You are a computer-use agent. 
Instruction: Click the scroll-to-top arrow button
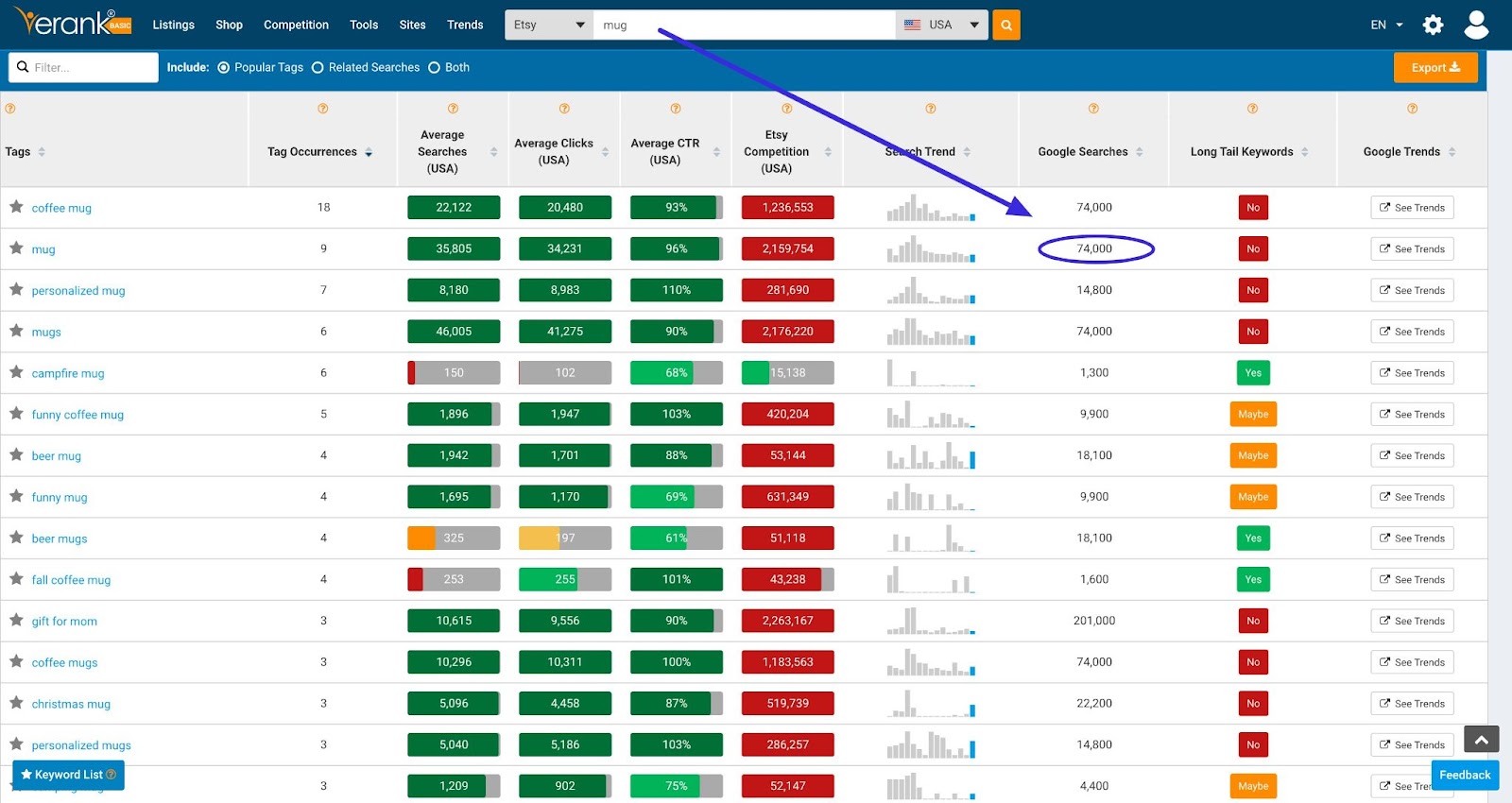pyautogui.click(x=1481, y=741)
